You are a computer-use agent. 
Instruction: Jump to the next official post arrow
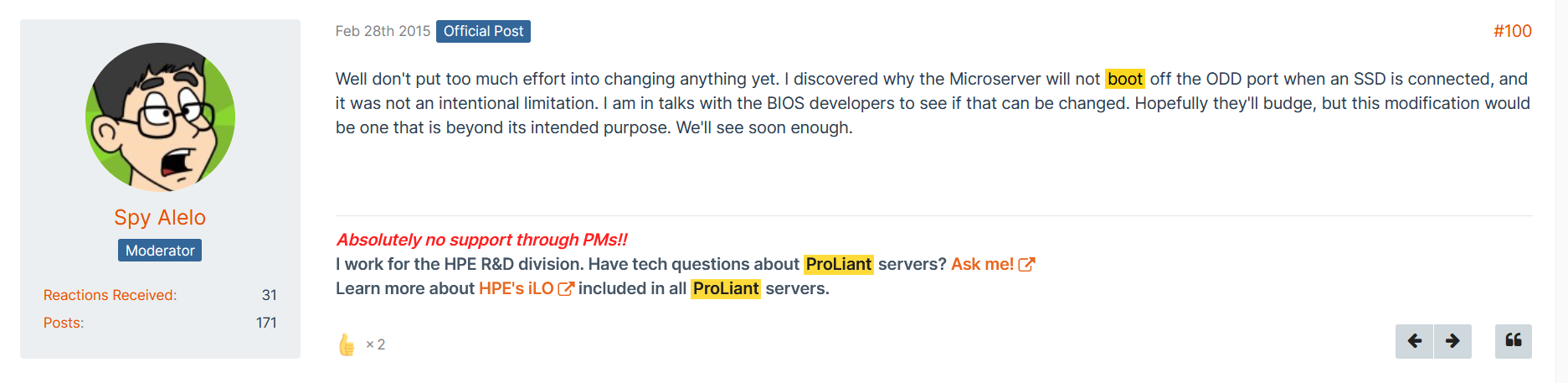coord(1452,341)
